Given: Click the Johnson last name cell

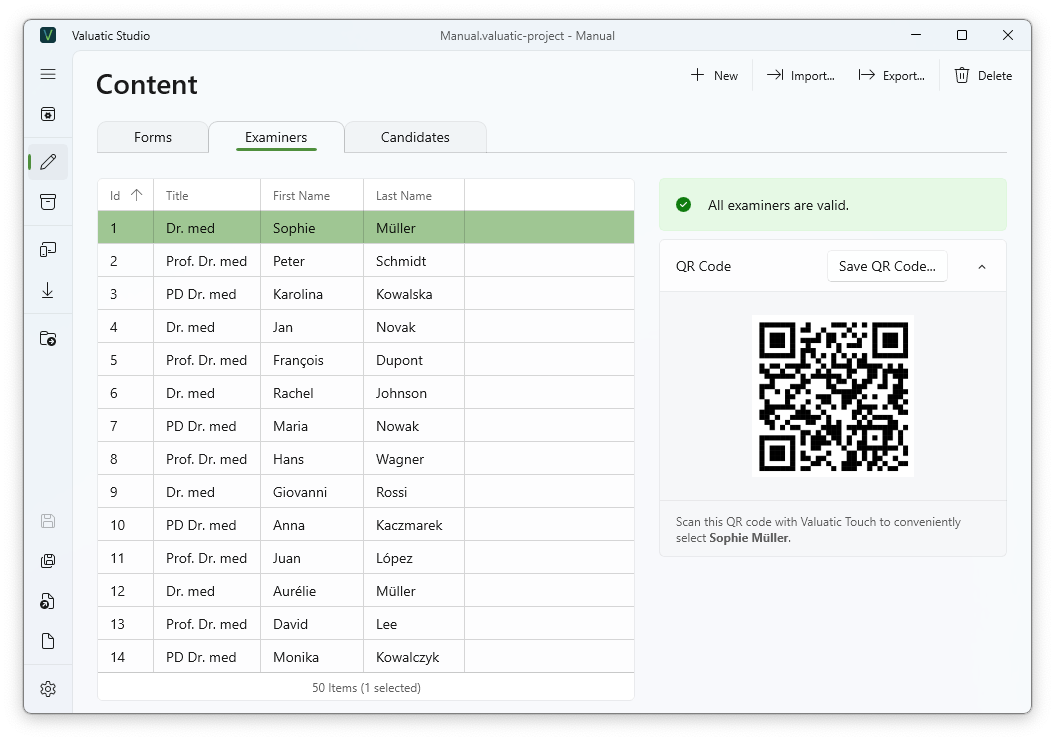Looking at the screenshot, I should point(414,392).
